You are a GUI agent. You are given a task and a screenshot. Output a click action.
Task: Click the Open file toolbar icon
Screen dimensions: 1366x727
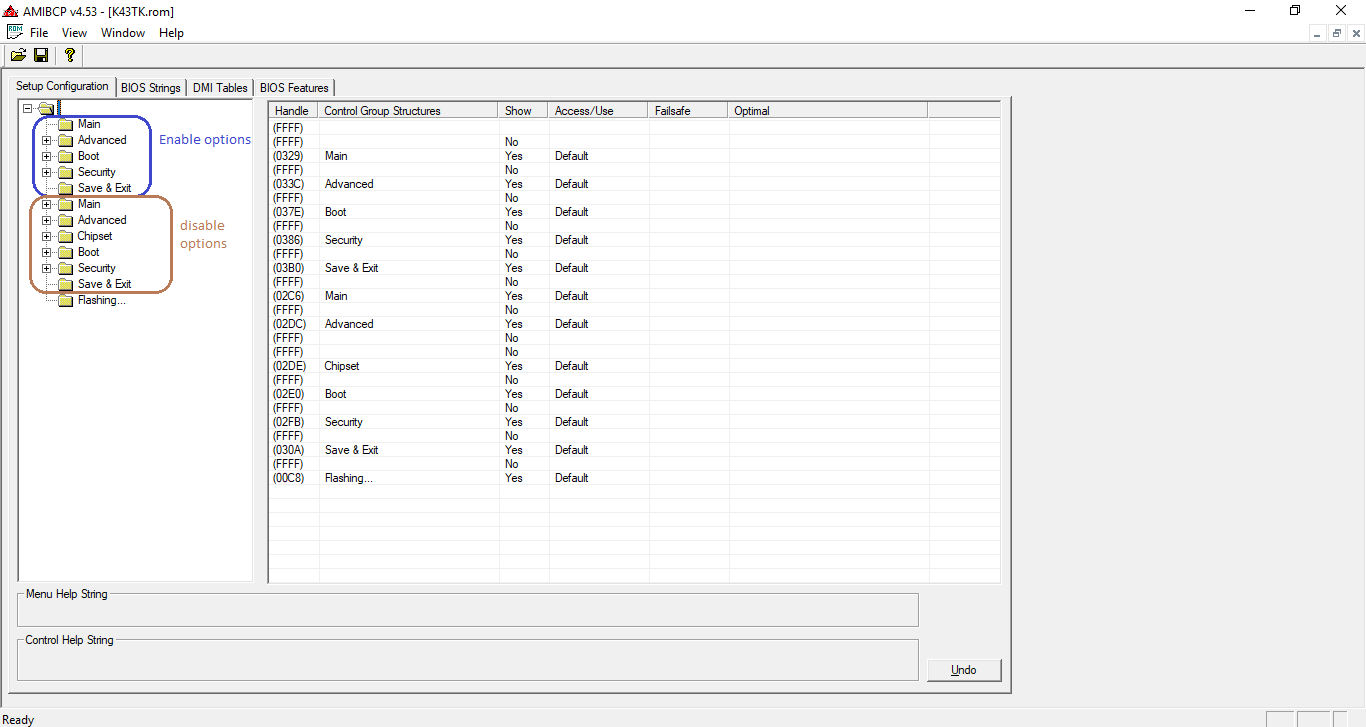[18, 55]
